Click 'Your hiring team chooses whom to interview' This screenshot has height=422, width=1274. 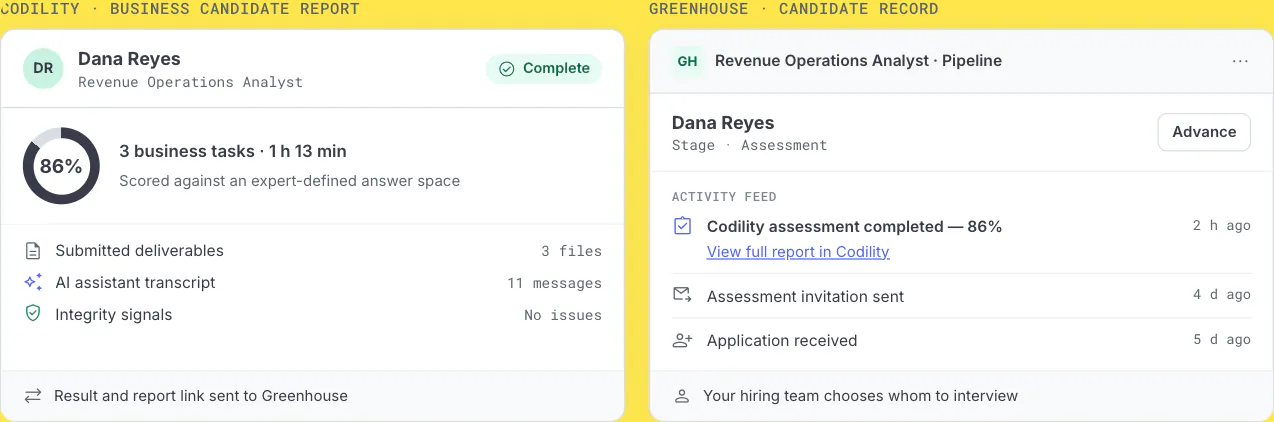(x=860, y=396)
